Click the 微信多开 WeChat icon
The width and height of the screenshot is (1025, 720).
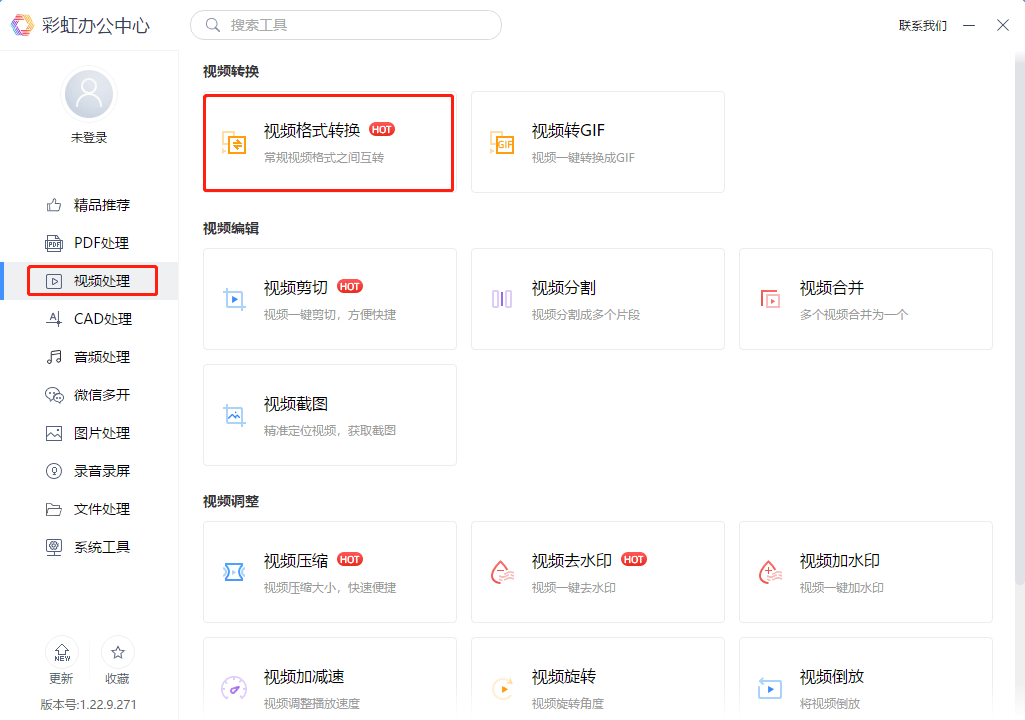[x=54, y=395]
